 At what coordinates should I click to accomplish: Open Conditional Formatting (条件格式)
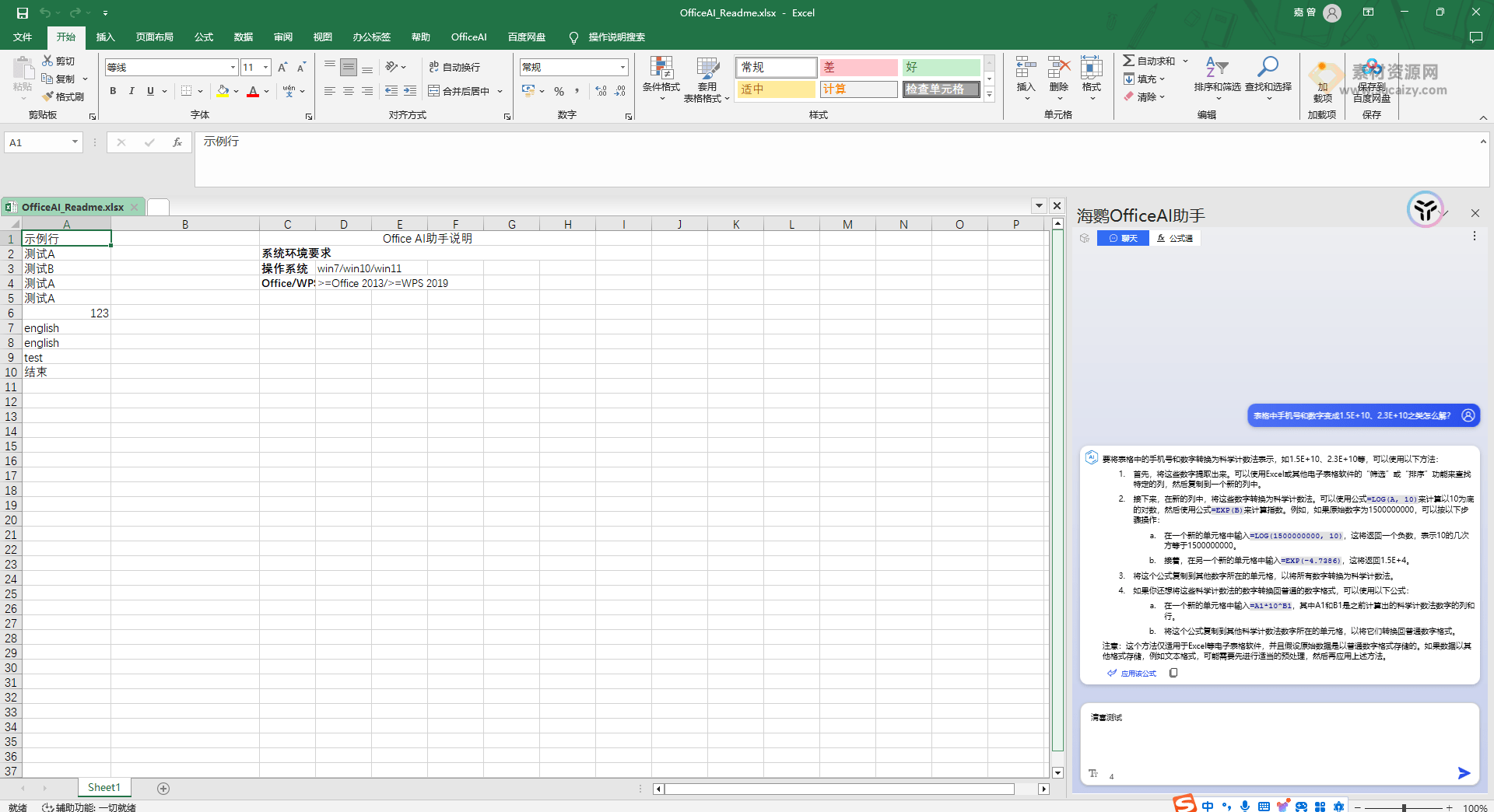click(661, 79)
